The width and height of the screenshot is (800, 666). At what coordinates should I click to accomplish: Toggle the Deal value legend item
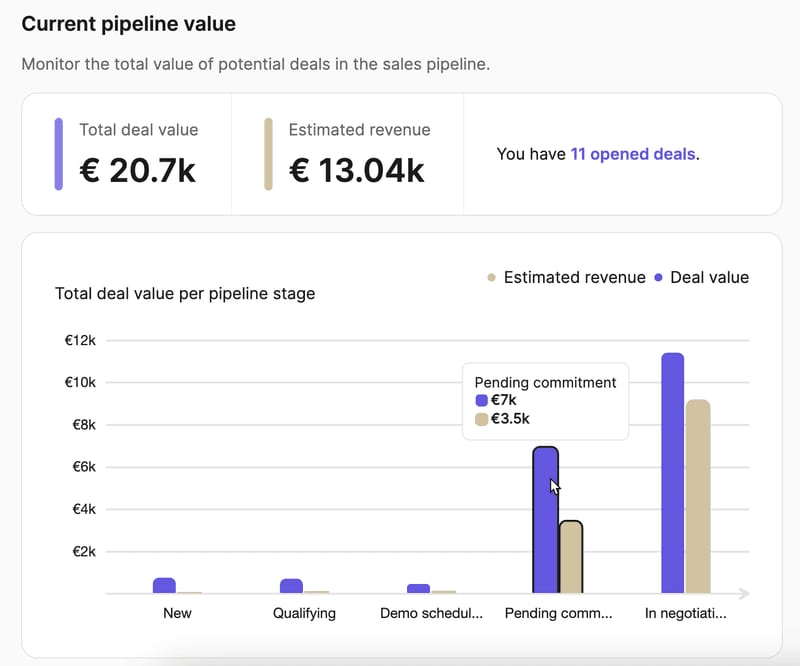[702, 277]
